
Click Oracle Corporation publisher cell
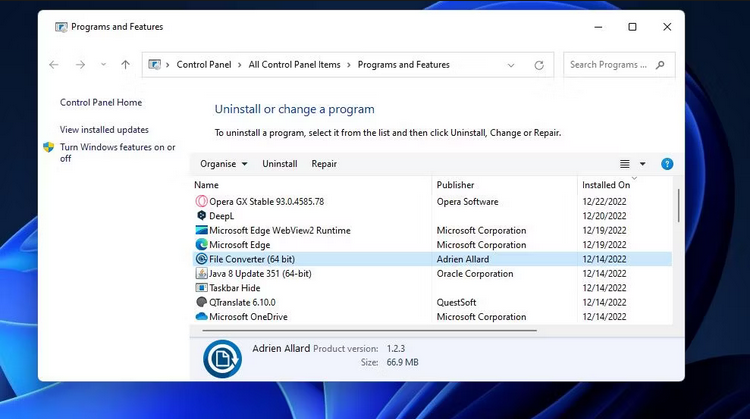coord(475,273)
